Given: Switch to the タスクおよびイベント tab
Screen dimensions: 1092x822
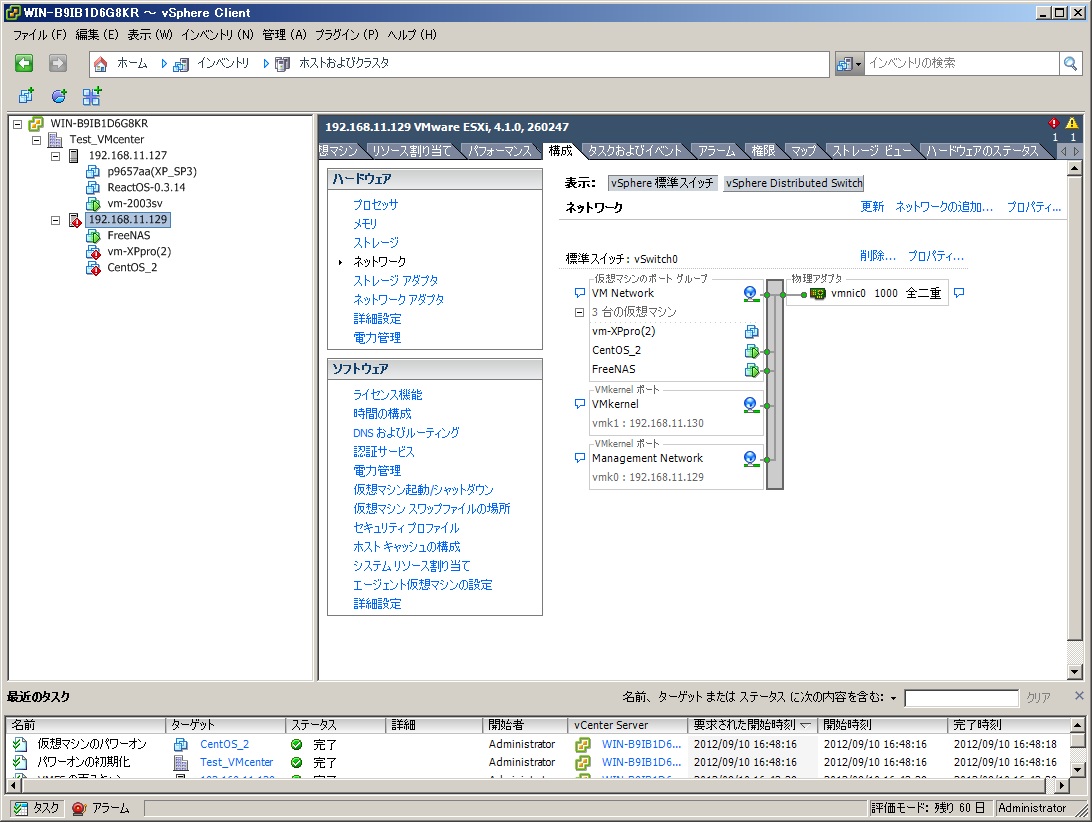Looking at the screenshot, I should tap(634, 151).
